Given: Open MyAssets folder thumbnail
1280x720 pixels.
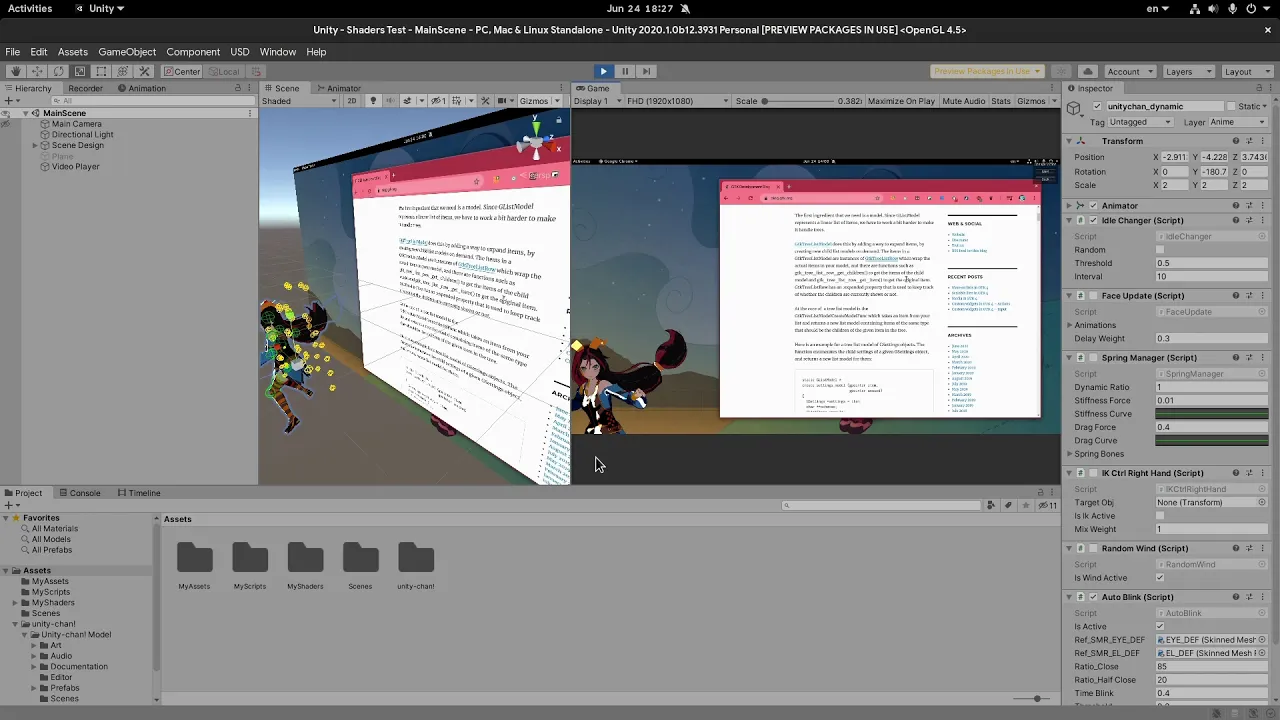Looking at the screenshot, I should click(x=194, y=559).
